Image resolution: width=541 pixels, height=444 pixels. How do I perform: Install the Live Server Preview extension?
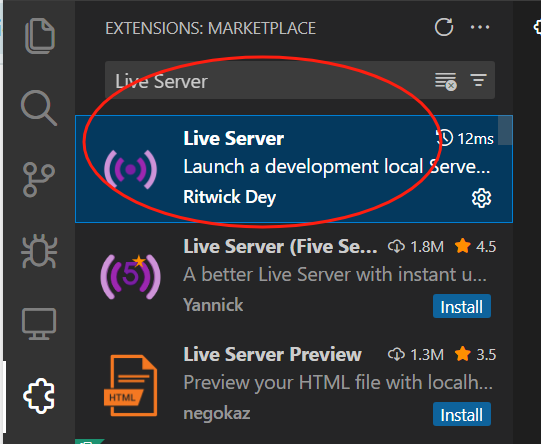point(462,414)
